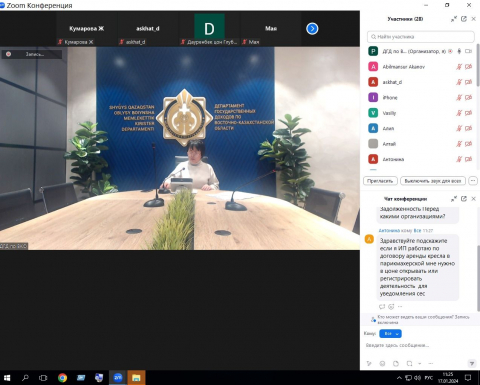Show next participants with blue arrow button
The width and height of the screenshot is (480, 385).
(312, 29)
